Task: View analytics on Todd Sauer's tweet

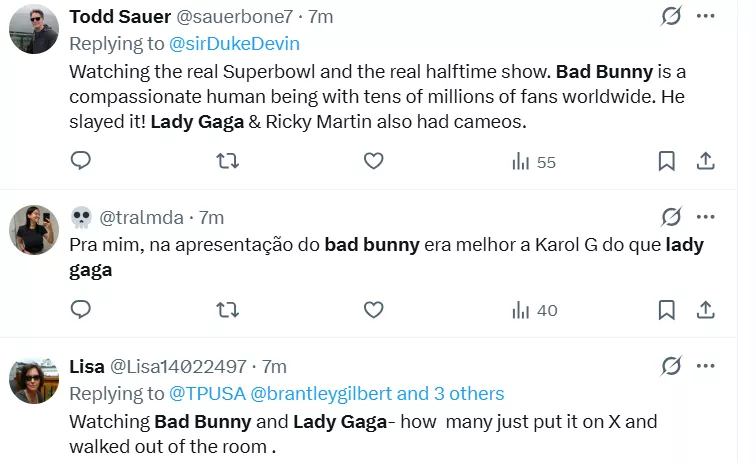Action: 533,162
